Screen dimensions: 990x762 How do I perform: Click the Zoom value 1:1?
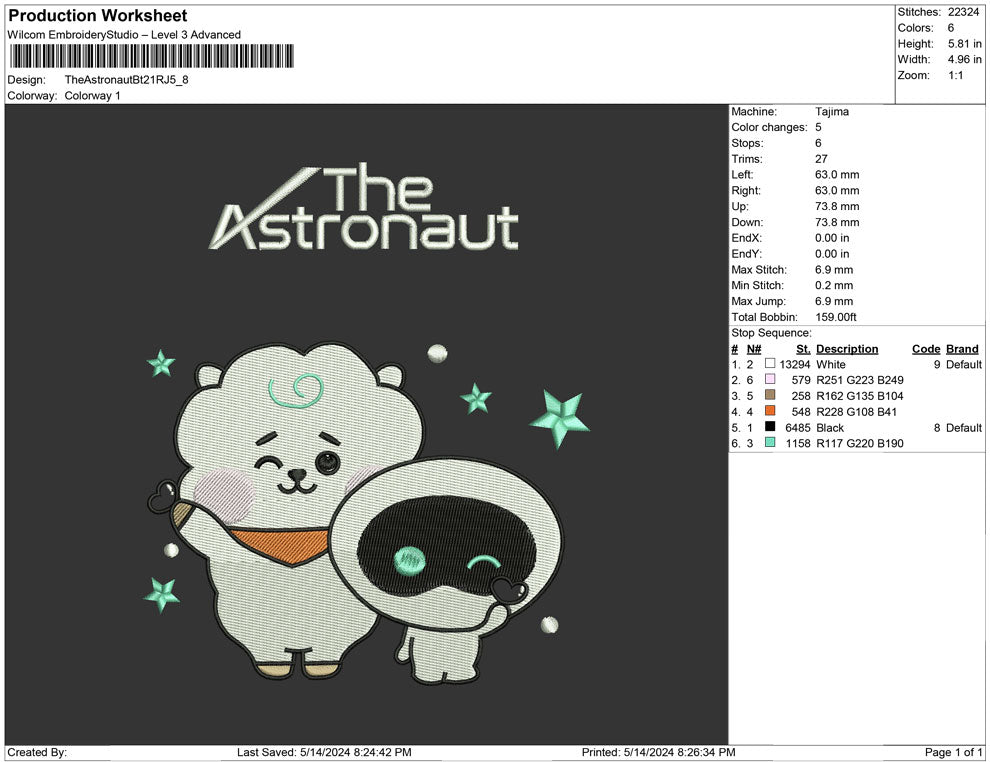pyautogui.click(x=955, y=75)
